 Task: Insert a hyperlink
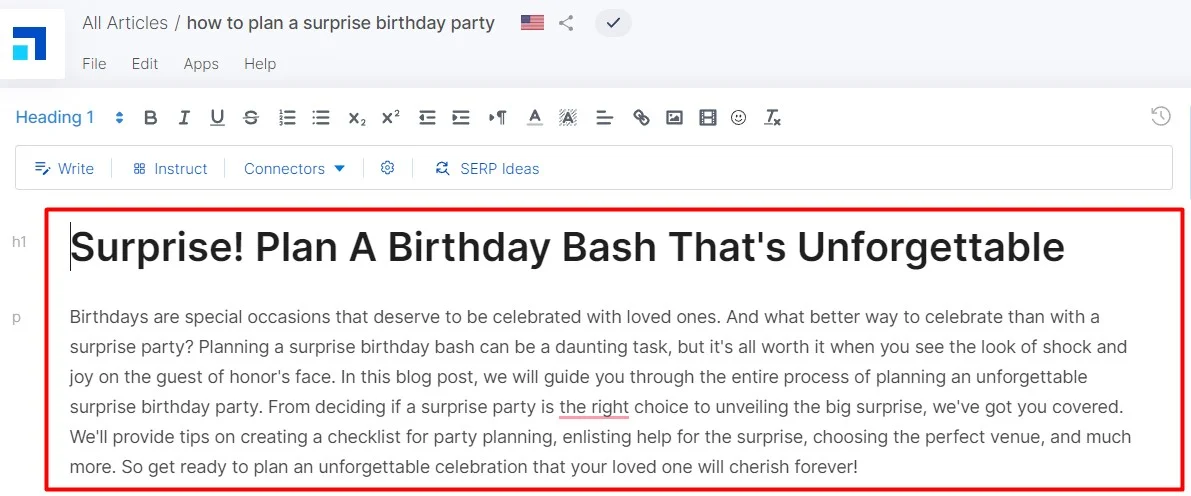point(641,118)
